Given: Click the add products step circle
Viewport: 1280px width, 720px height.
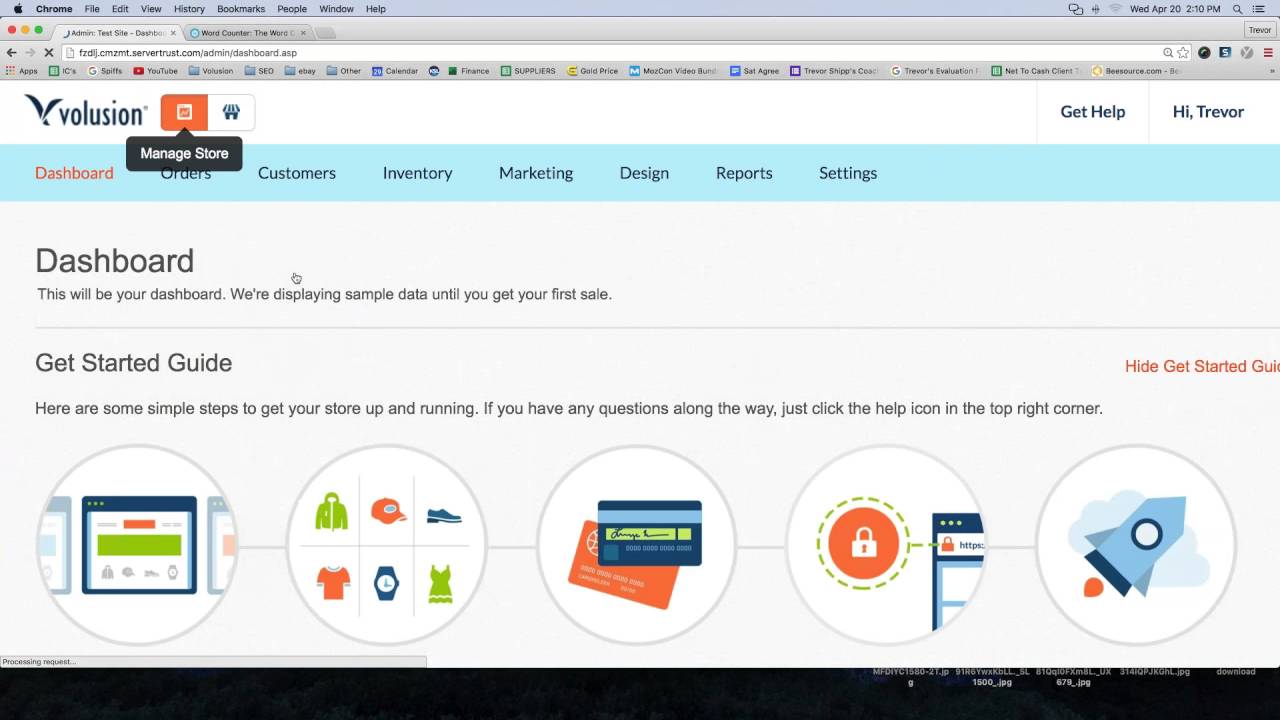Looking at the screenshot, I should pyautogui.click(x=387, y=545).
